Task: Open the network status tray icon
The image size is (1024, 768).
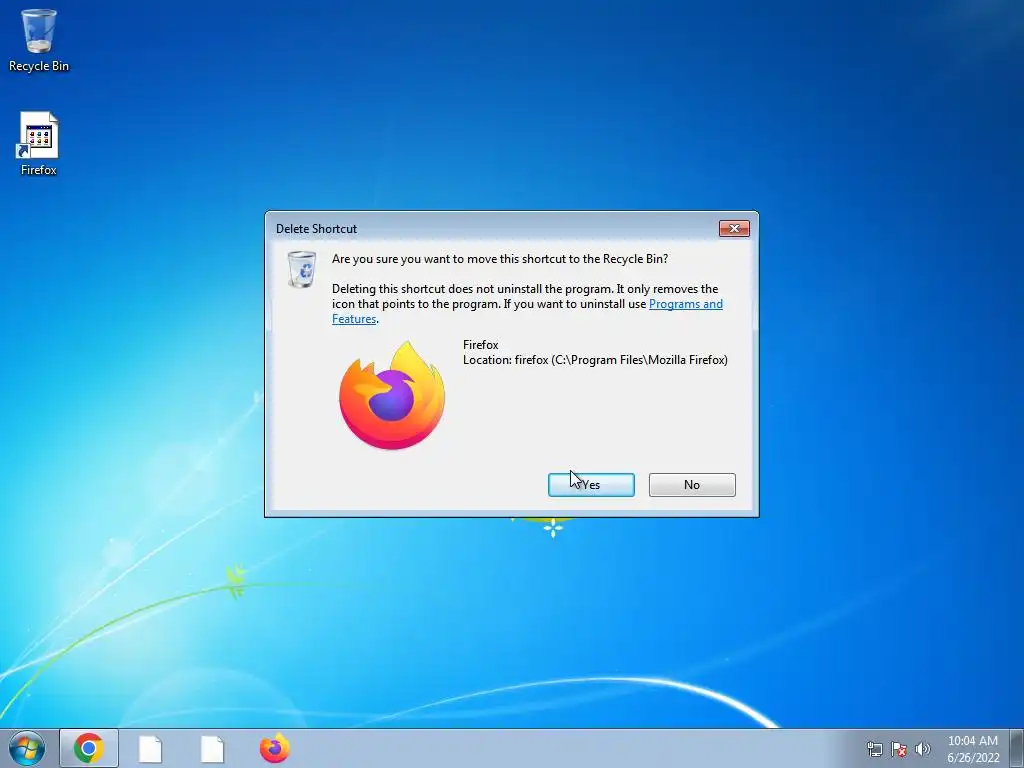Action: 874,749
